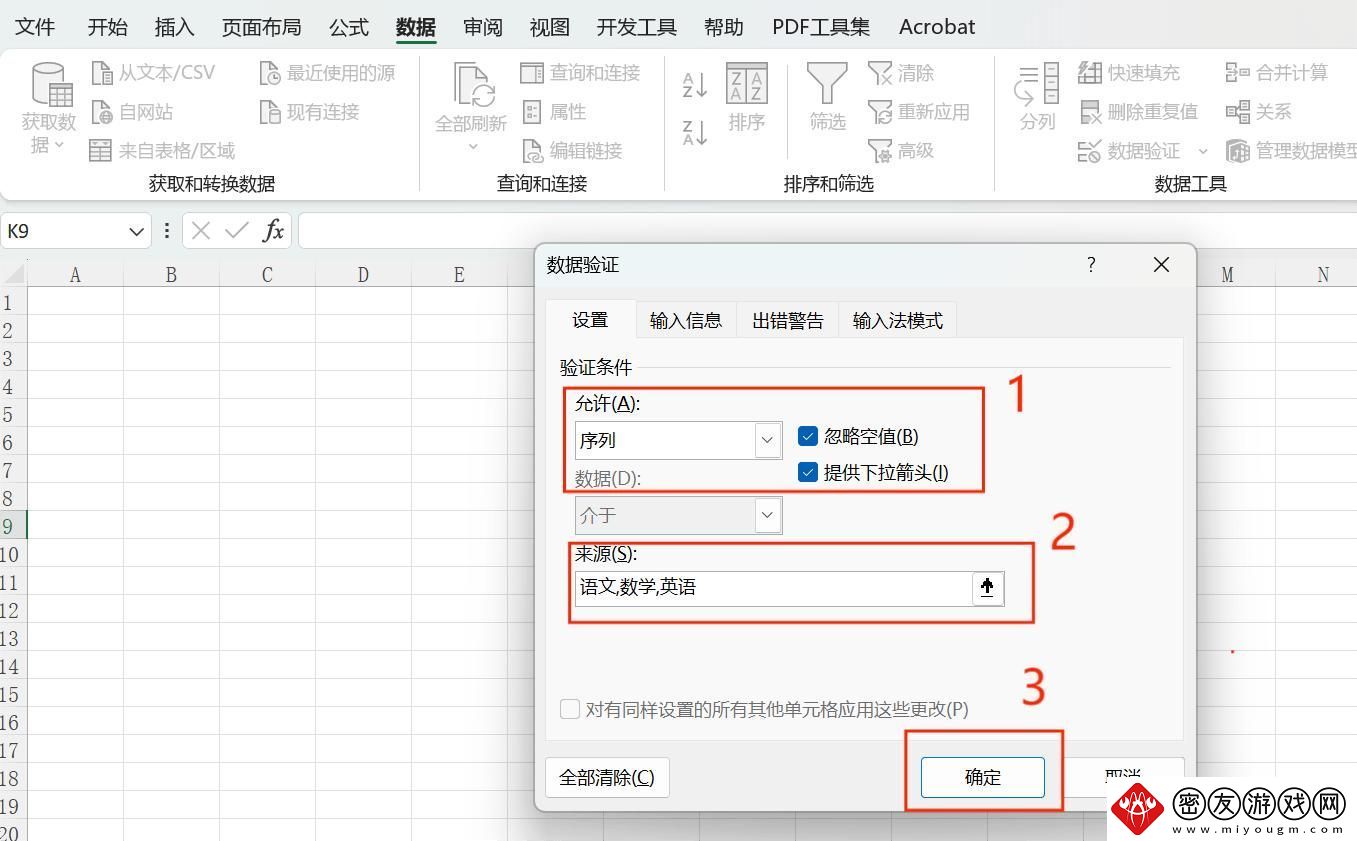Expand the 获取数据 dropdown chevron
The height and width of the screenshot is (841, 1357).
point(59,146)
